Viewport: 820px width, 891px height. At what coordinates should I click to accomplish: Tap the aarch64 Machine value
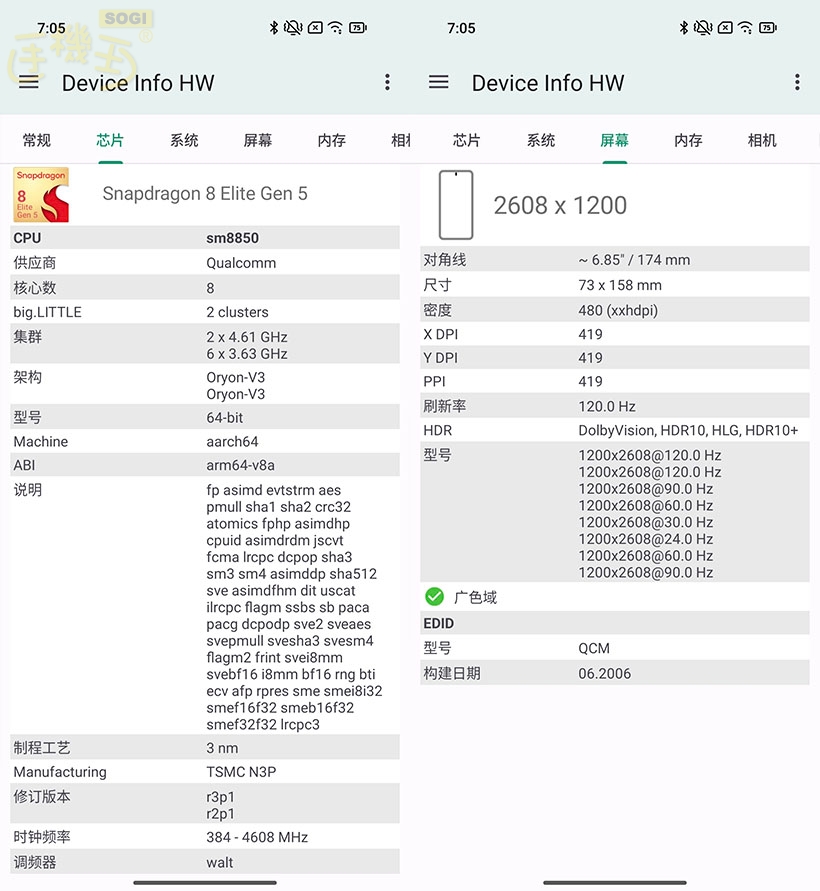click(232, 442)
